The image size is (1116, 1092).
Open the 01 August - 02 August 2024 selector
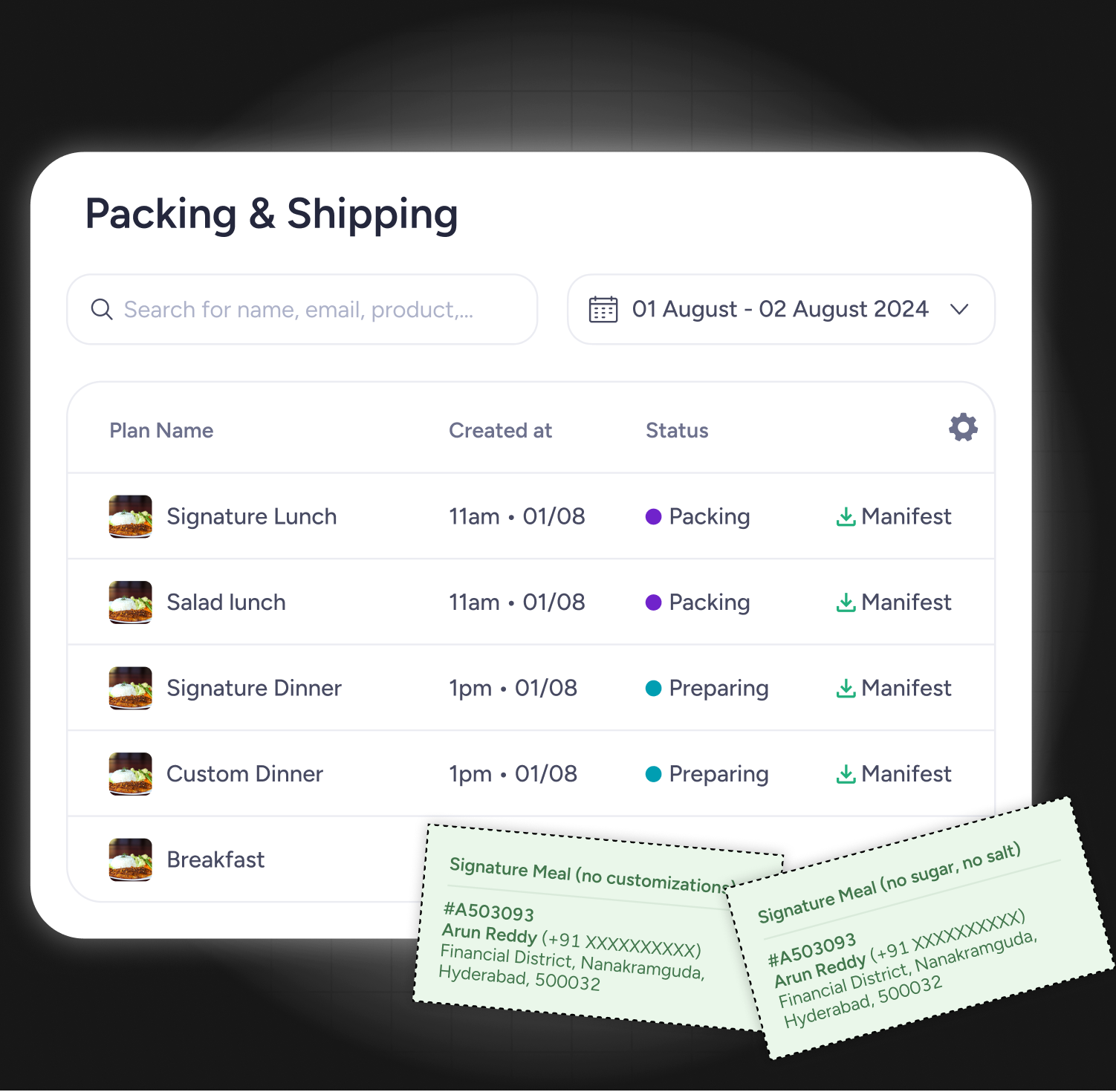[781, 309]
